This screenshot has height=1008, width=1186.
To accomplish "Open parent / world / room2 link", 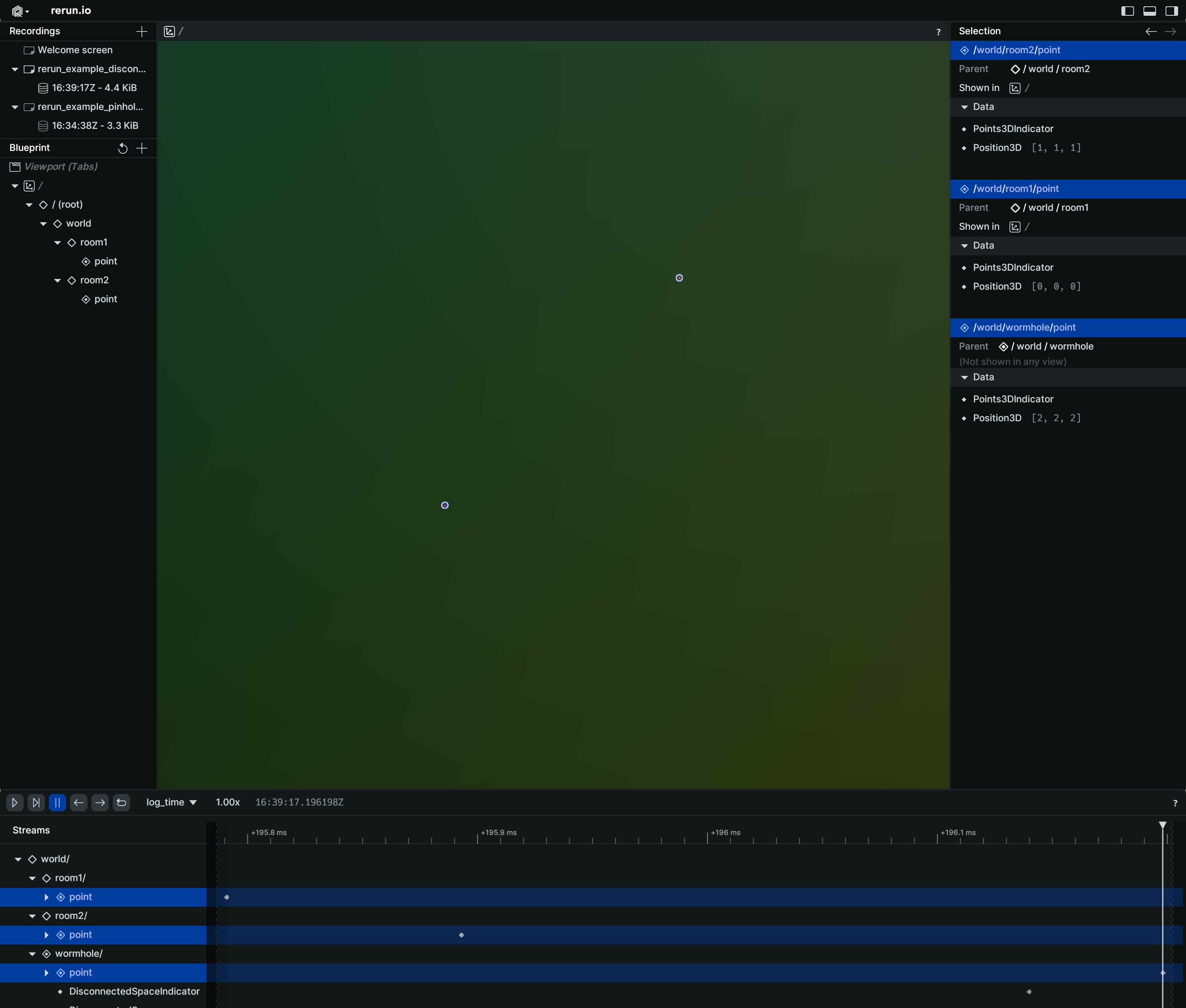I will (1050, 69).
